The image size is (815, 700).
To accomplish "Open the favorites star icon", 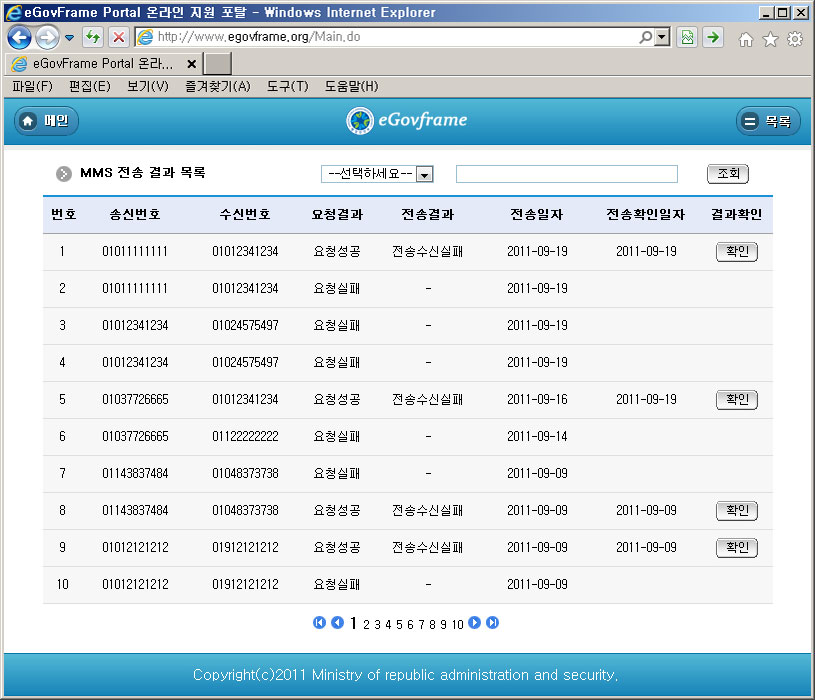I will pyautogui.click(x=770, y=39).
